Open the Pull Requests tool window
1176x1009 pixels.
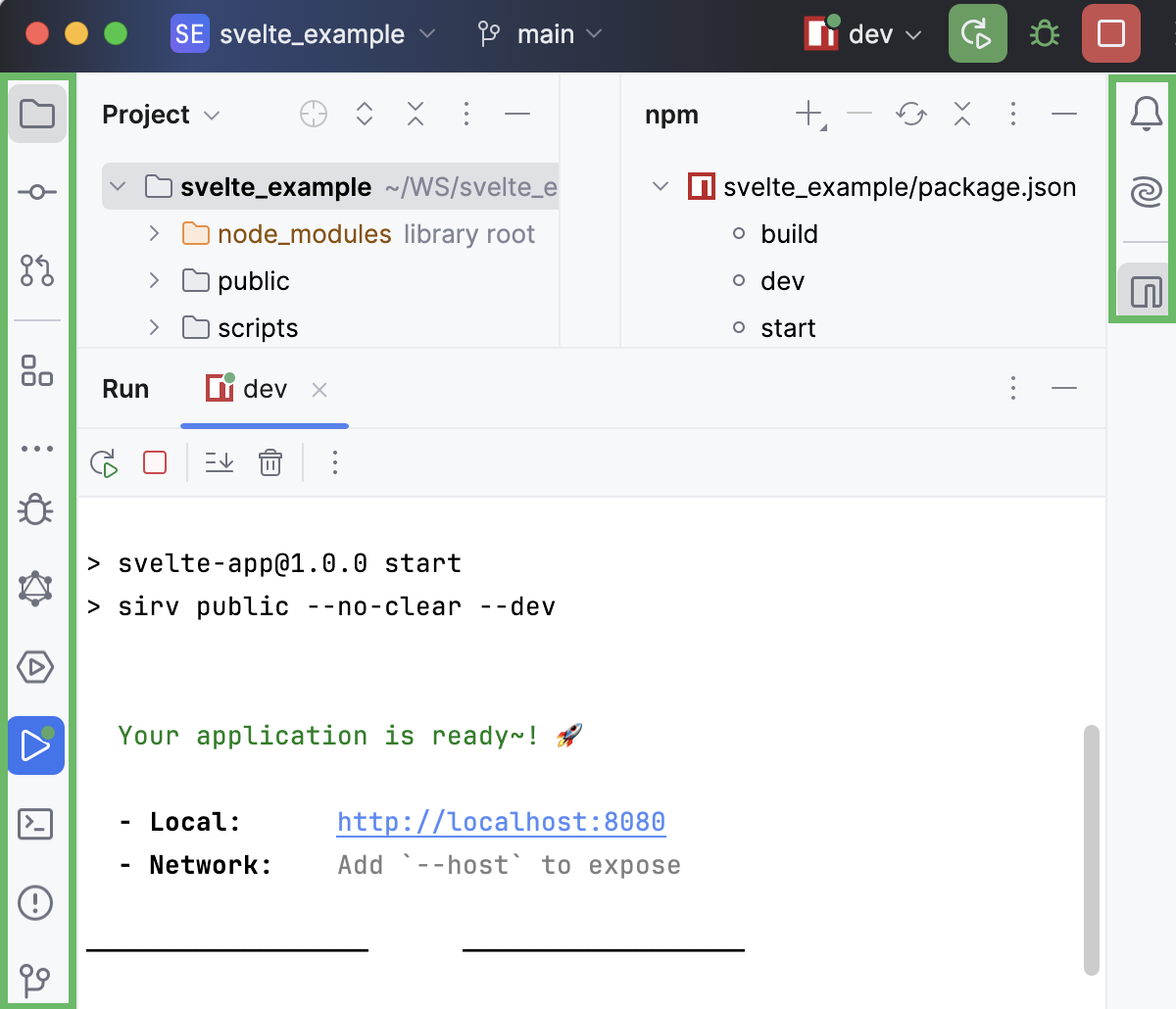coord(36,269)
